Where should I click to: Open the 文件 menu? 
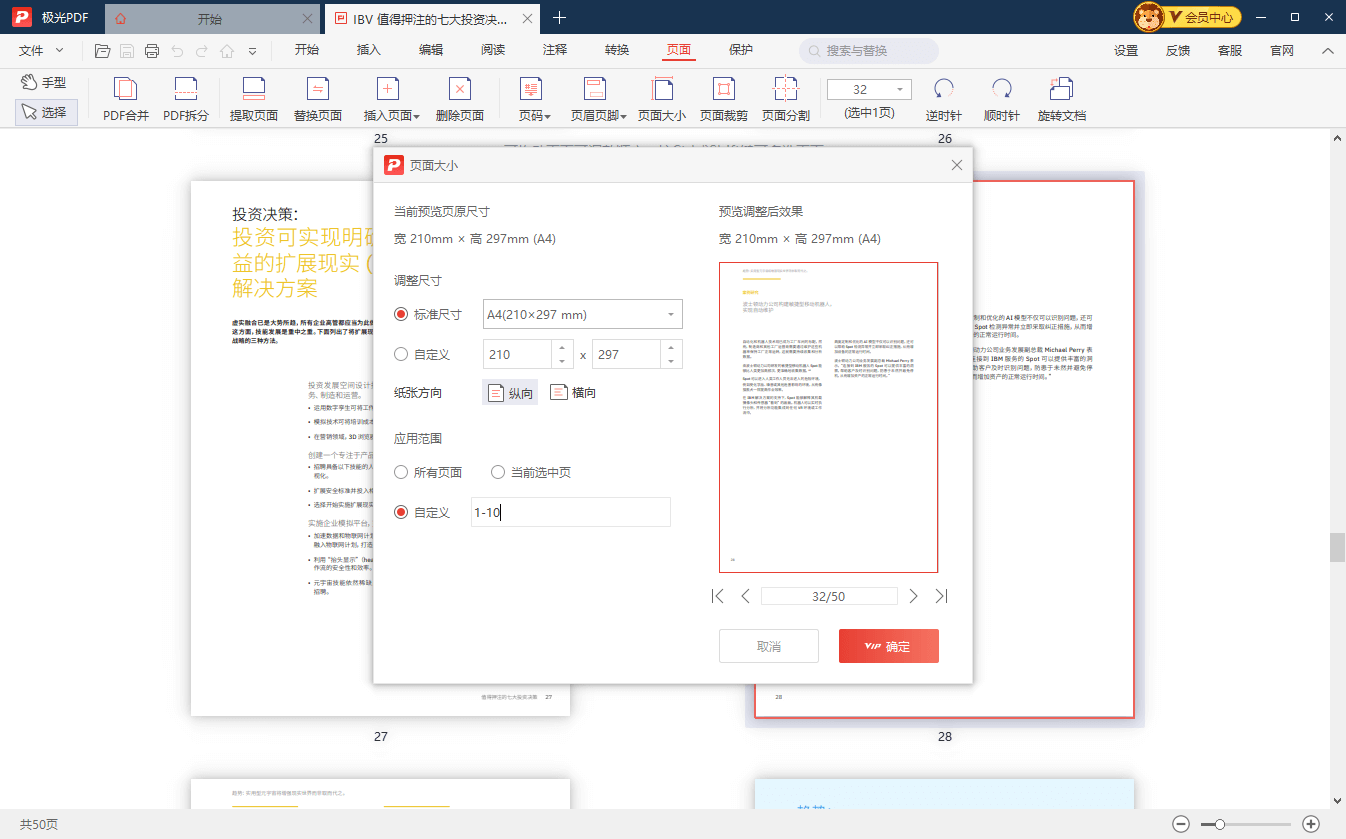click(41, 50)
